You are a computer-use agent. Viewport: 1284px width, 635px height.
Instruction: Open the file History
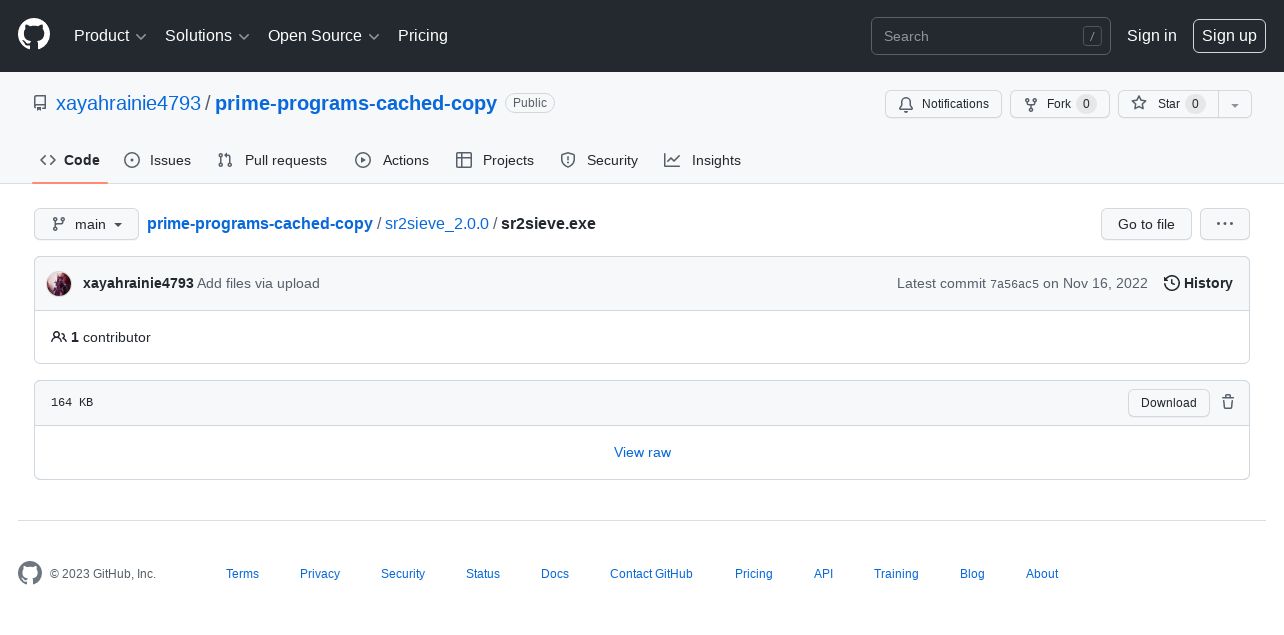pyautogui.click(x=1198, y=283)
